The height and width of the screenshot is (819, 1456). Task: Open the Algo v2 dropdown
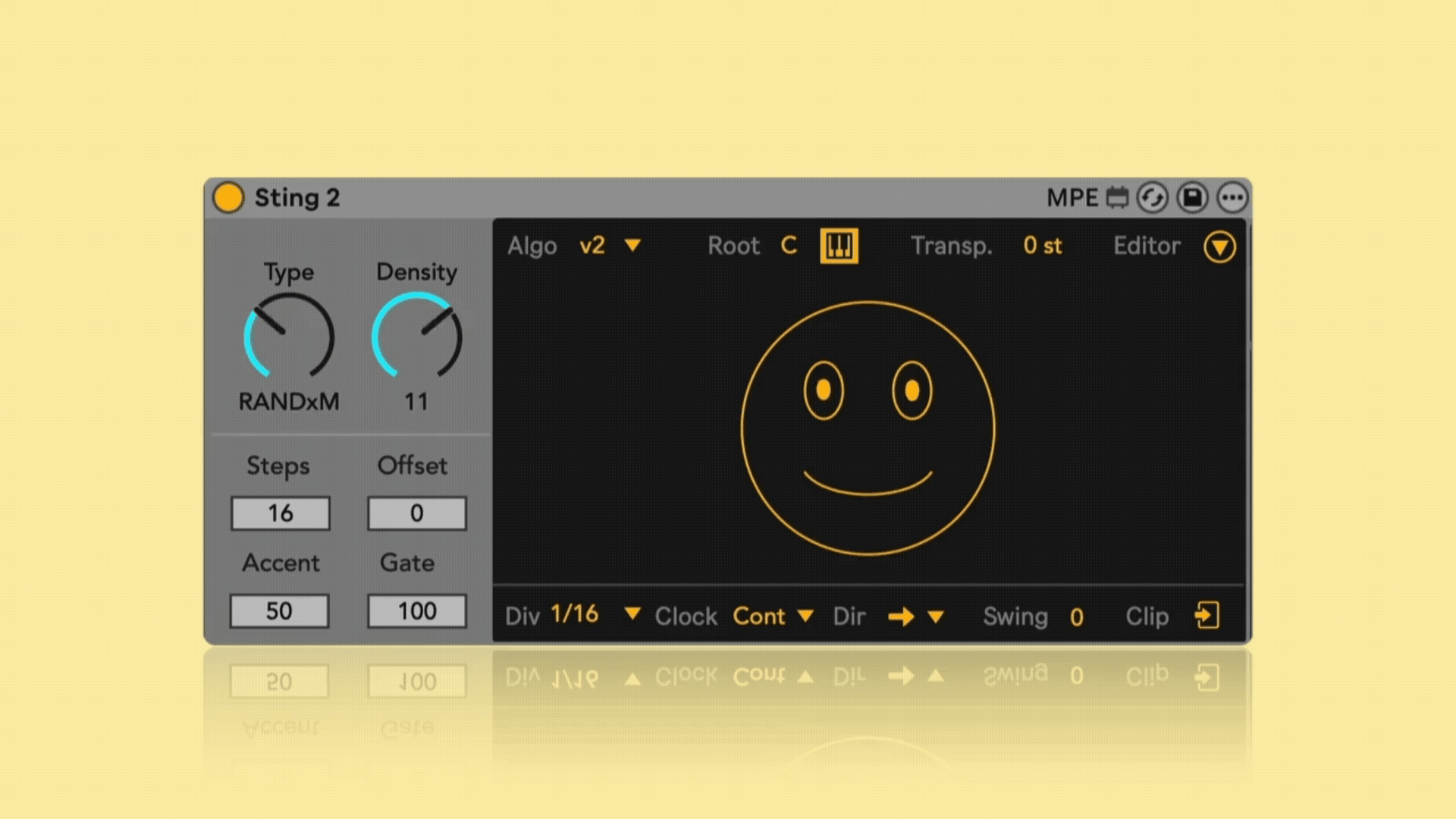632,246
